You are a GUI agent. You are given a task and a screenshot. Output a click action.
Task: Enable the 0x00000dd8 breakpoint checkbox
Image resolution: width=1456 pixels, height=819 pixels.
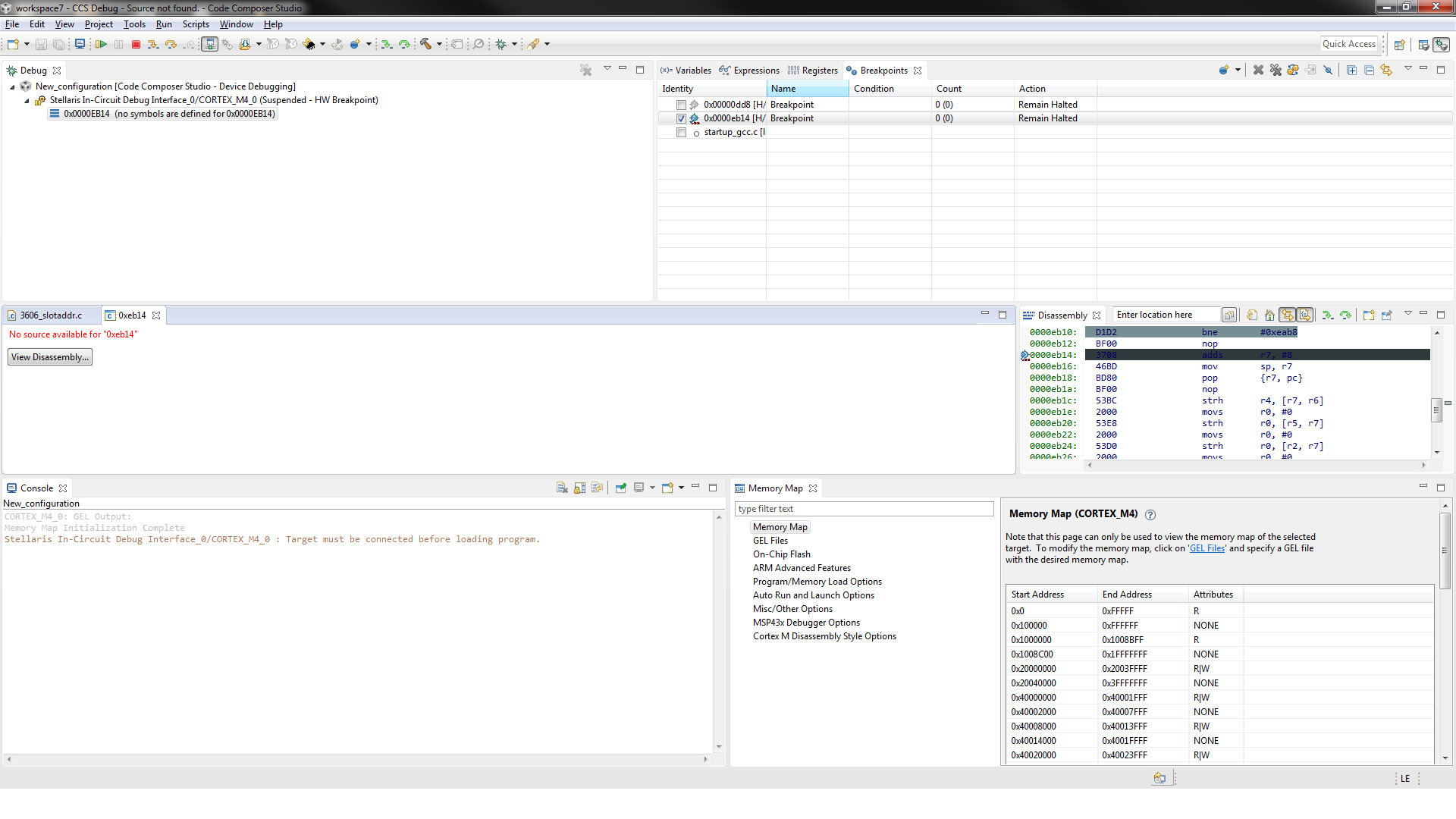click(681, 105)
